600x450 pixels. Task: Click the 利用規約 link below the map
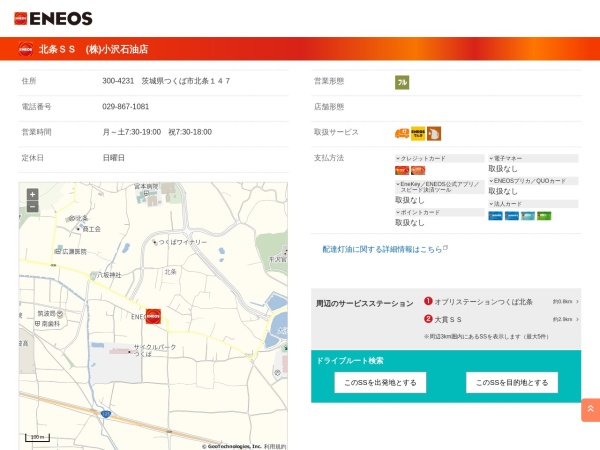tap(275, 447)
